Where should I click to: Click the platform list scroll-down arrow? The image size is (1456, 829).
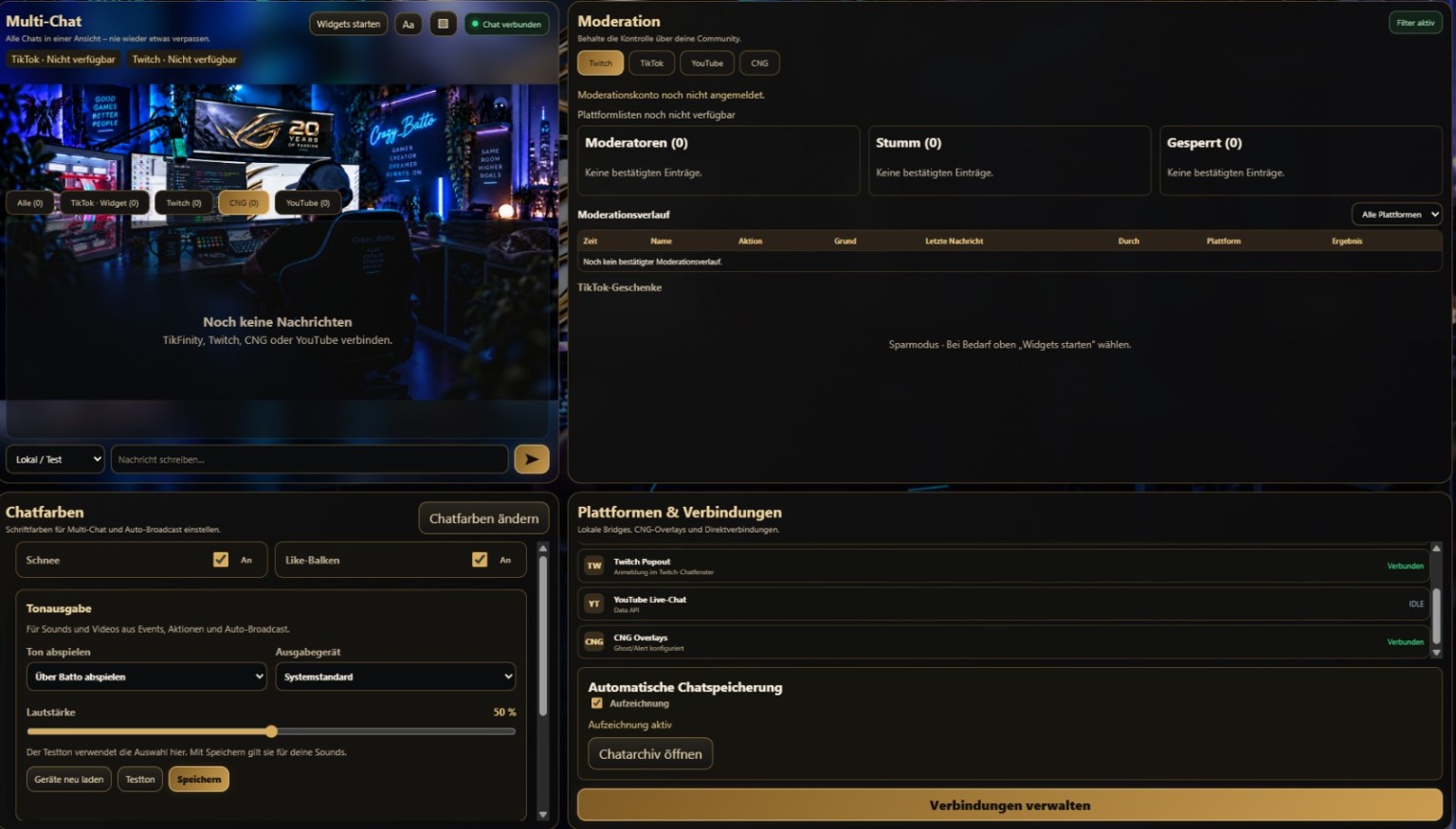(1436, 653)
